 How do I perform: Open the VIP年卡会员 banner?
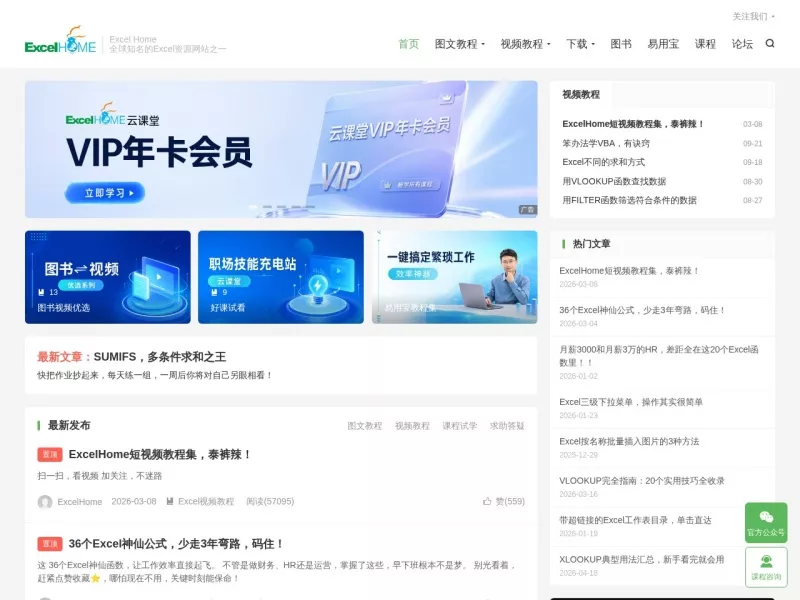point(281,149)
